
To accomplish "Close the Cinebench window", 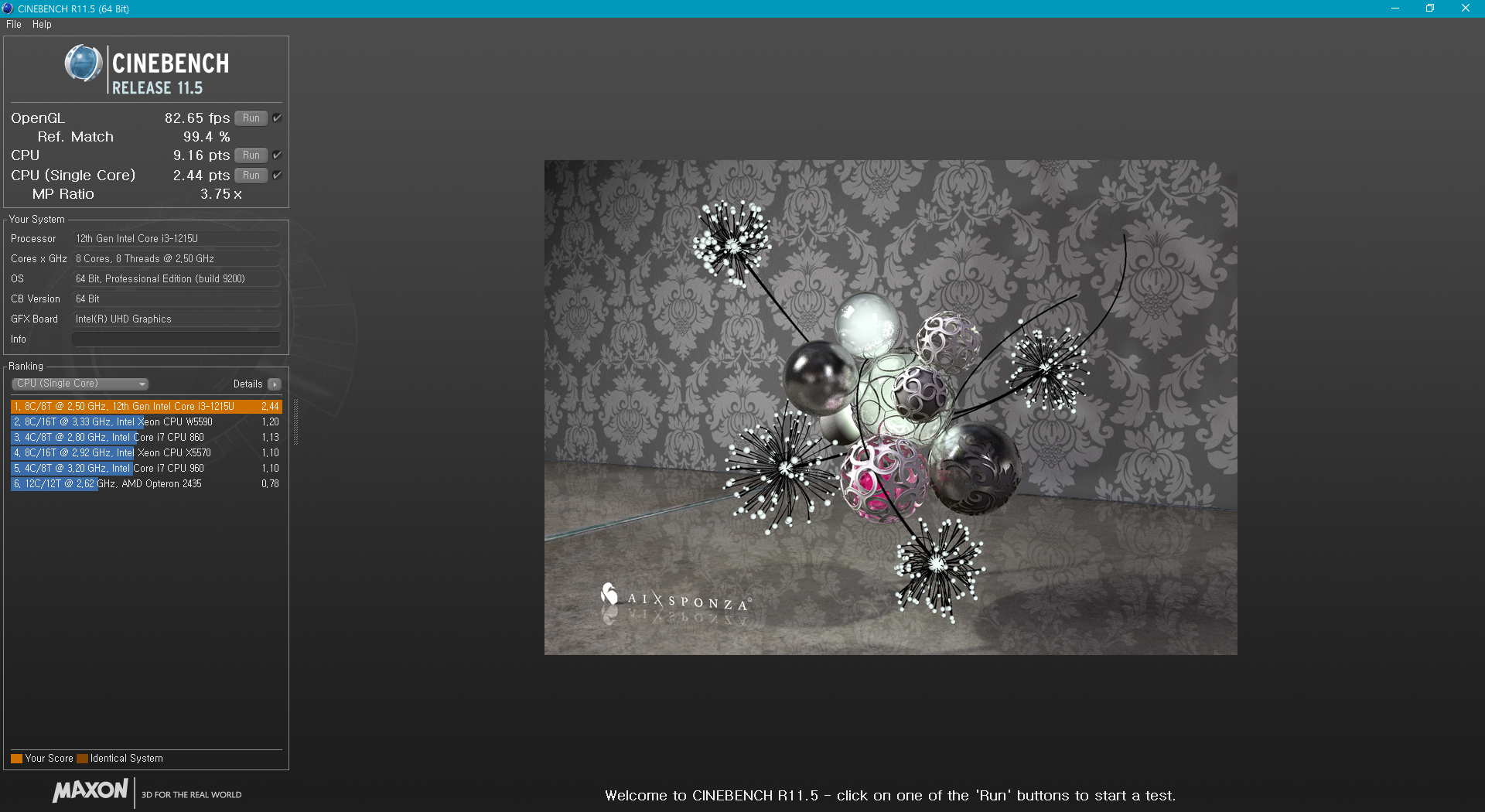I will click(1466, 9).
